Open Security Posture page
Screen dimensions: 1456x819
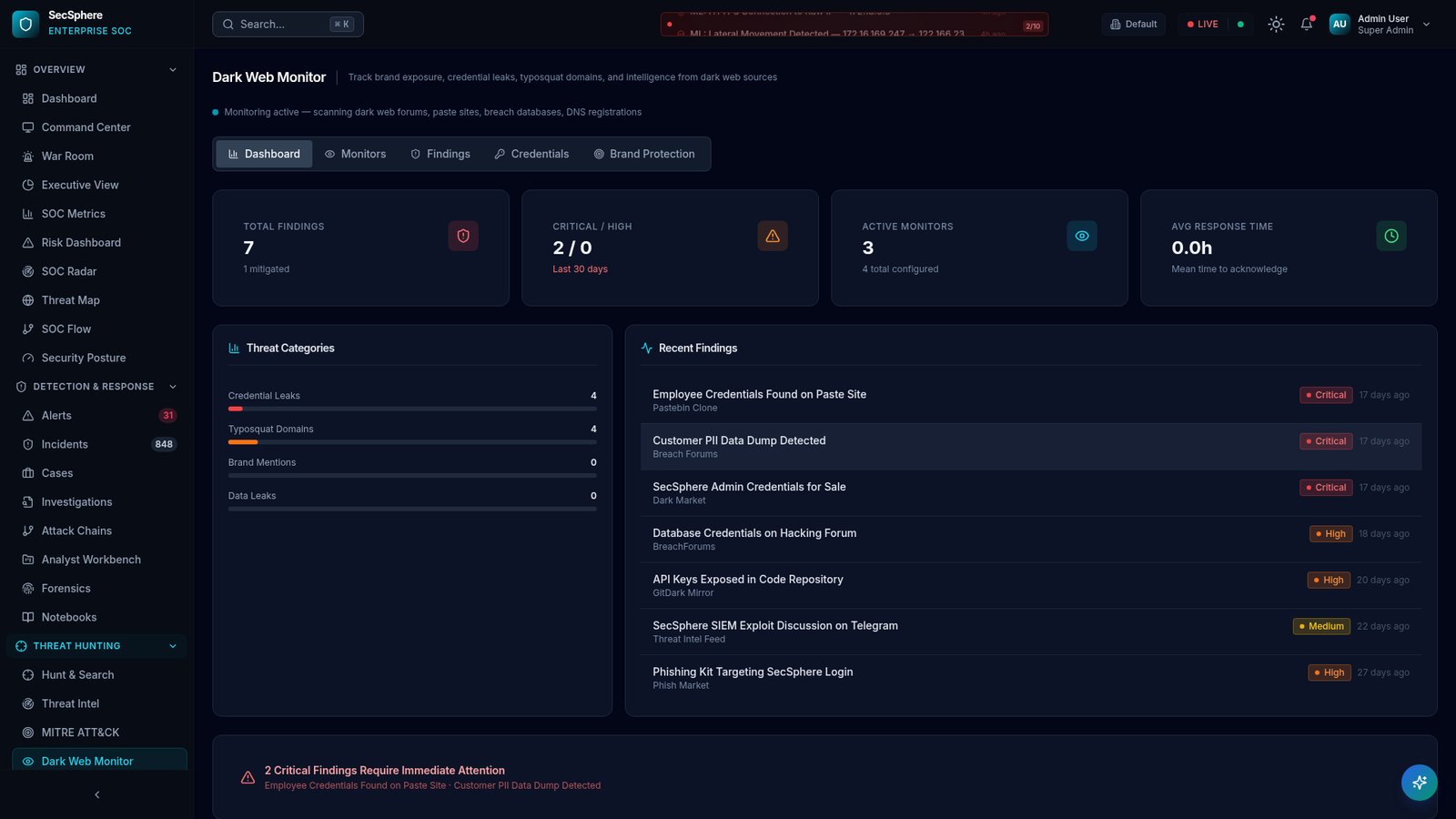(99, 358)
